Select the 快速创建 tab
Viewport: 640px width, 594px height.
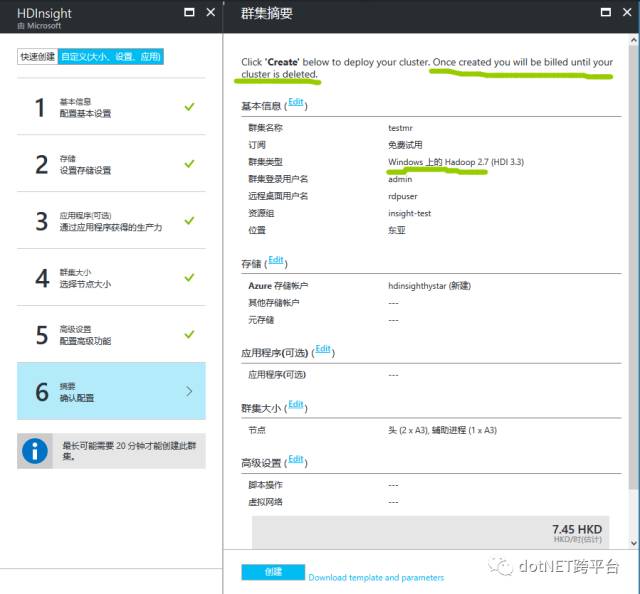click(x=38, y=57)
